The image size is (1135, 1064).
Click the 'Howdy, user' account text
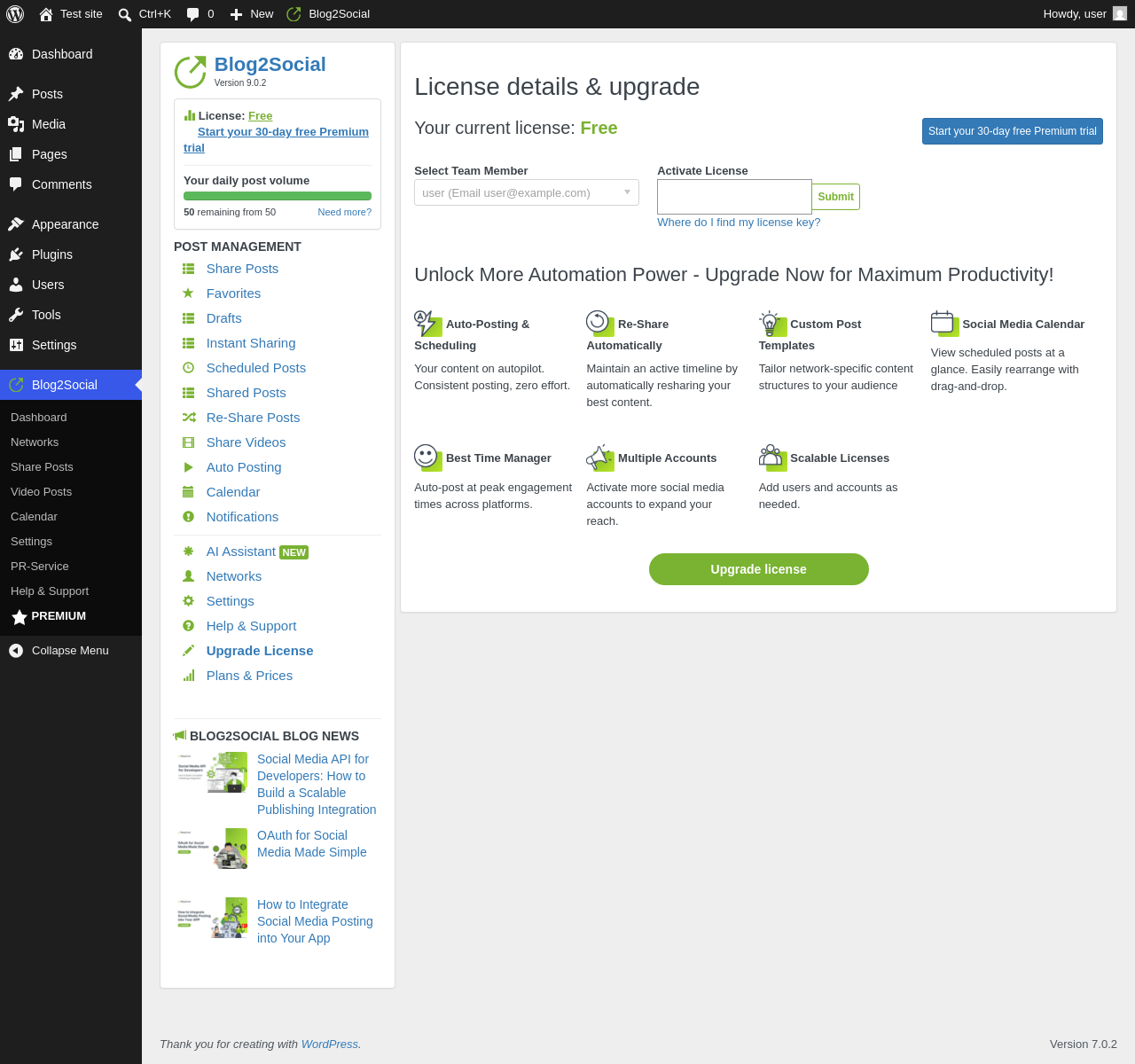tap(1075, 14)
